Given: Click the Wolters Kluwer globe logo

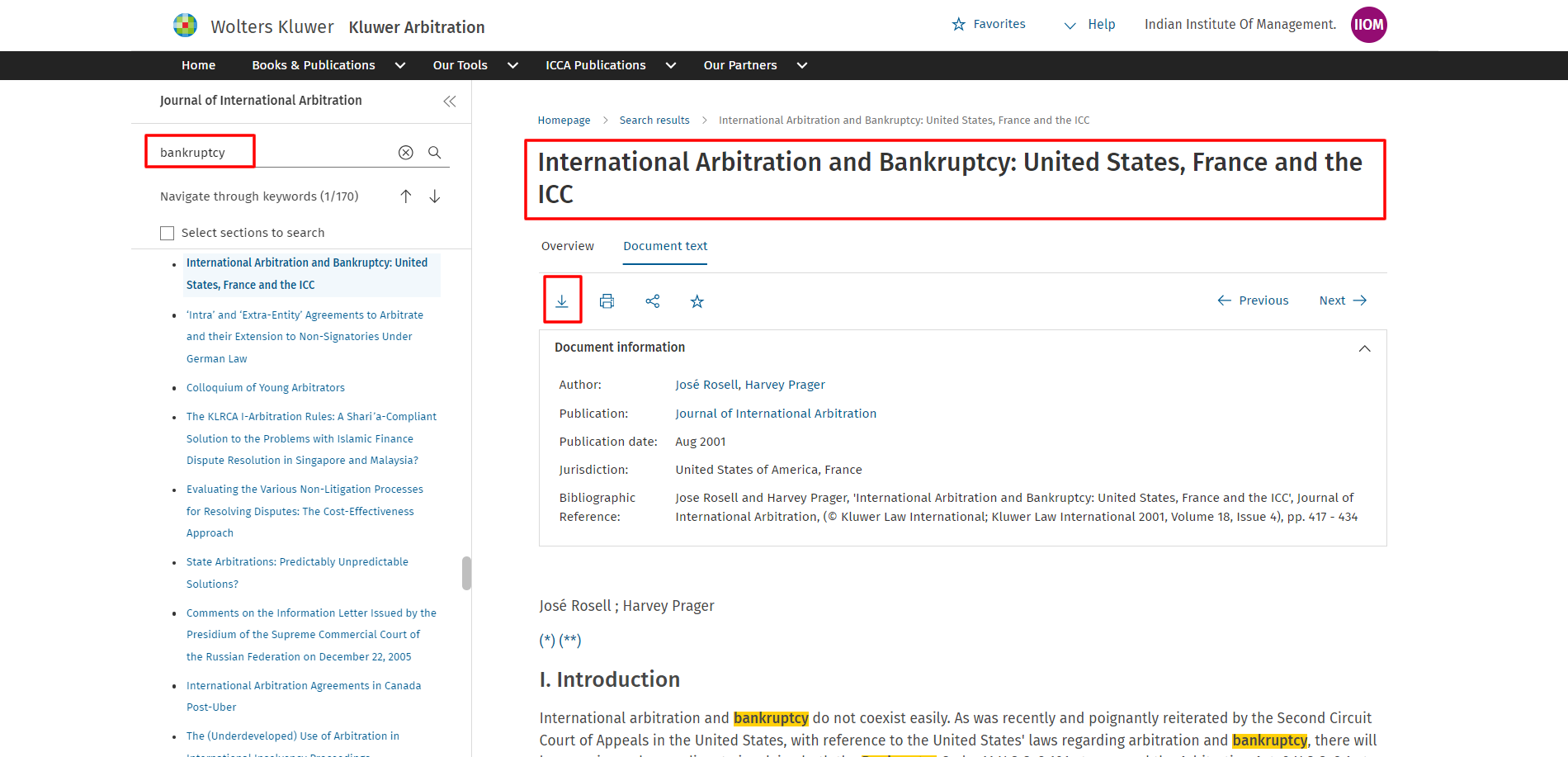Looking at the screenshot, I should pos(186,26).
